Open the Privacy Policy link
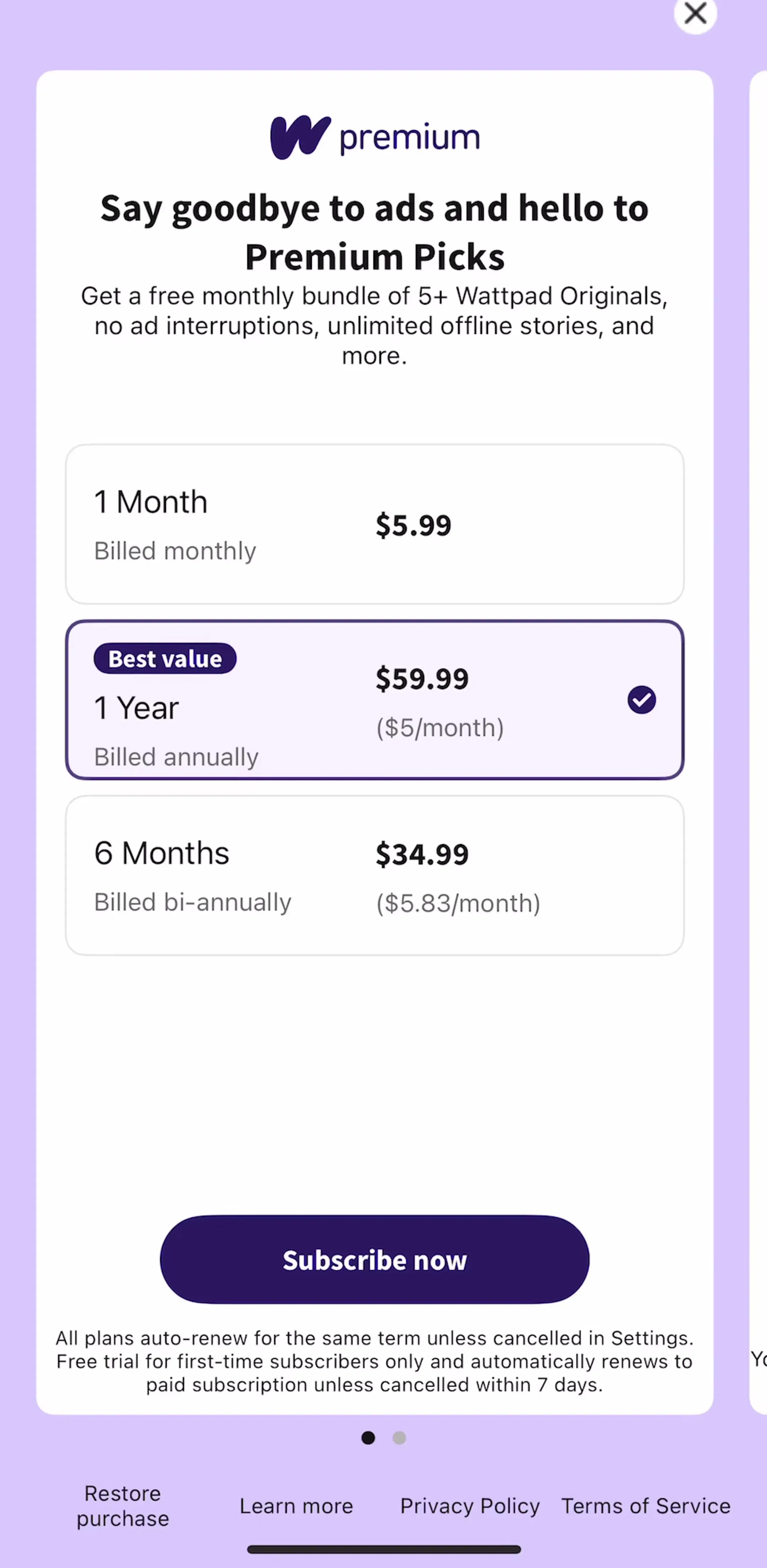 [469, 1506]
